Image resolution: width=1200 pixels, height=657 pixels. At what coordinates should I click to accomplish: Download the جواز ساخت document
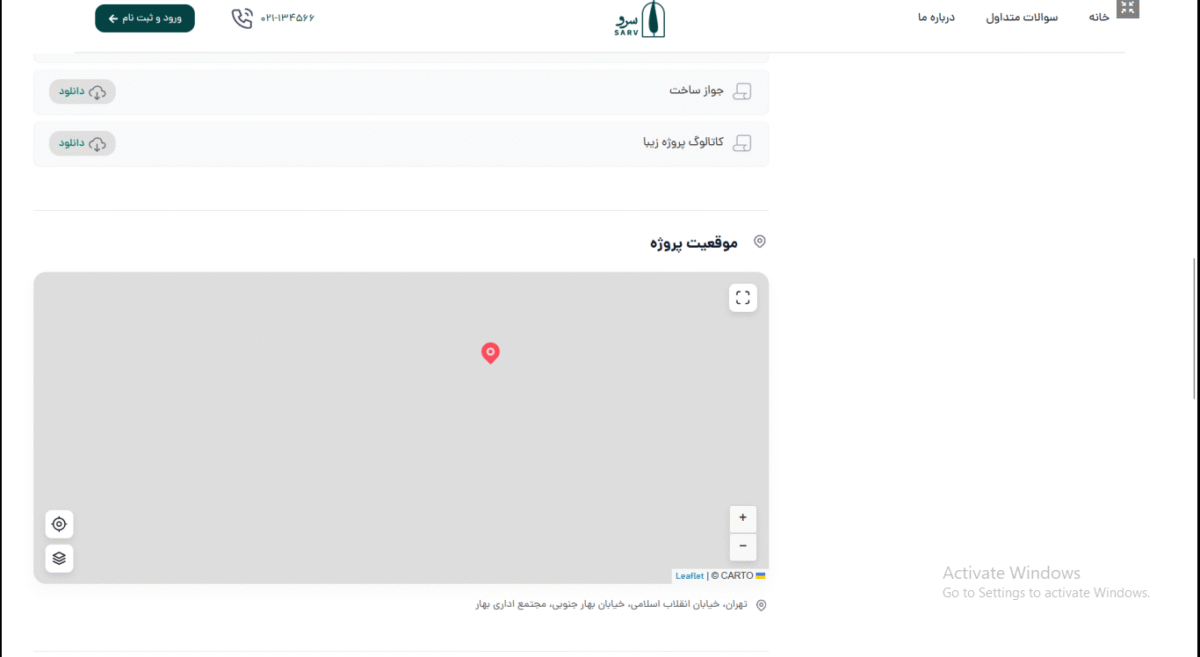tap(82, 92)
